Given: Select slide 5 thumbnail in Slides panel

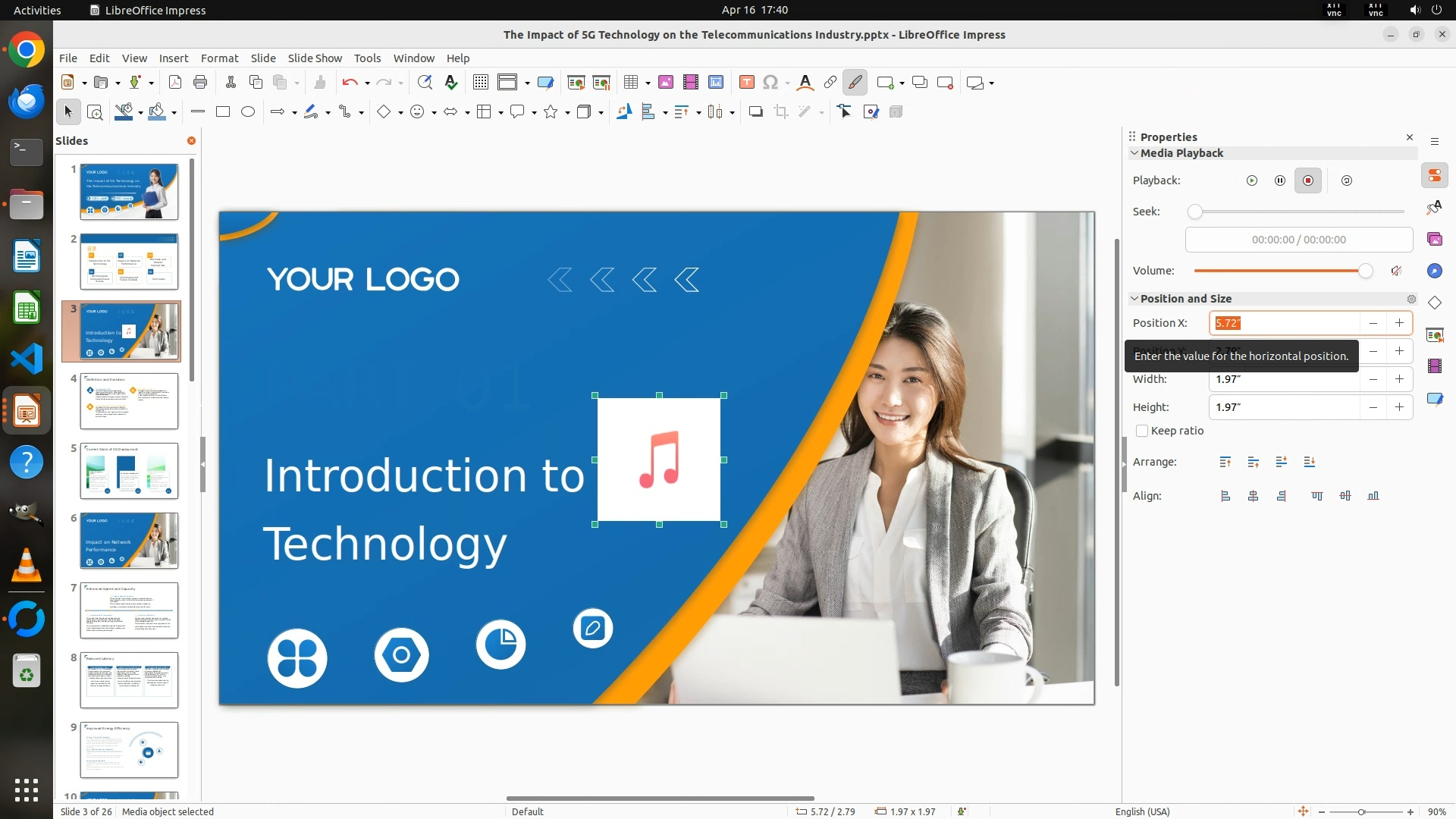Looking at the screenshot, I should click(x=129, y=471).
